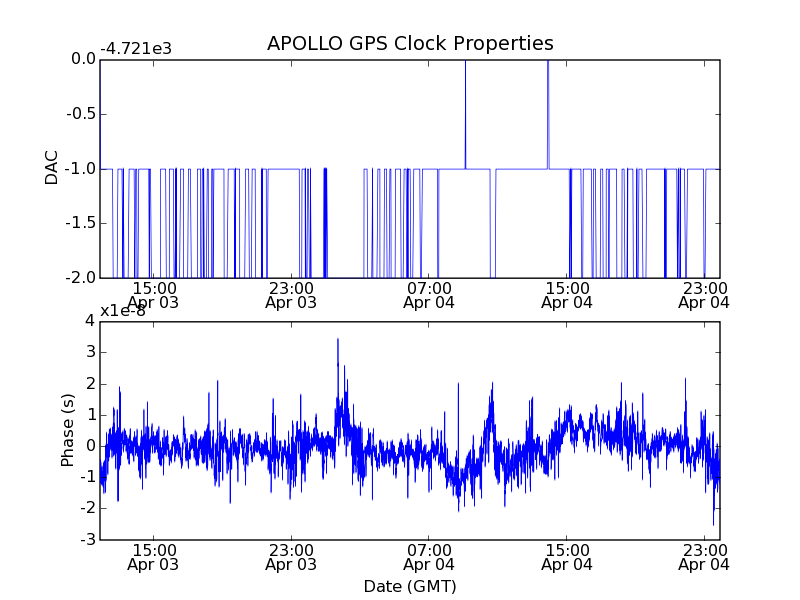Click the DAC plot '0.0' tick label
The width and height of the screenshot is (800, 600).
84,59
